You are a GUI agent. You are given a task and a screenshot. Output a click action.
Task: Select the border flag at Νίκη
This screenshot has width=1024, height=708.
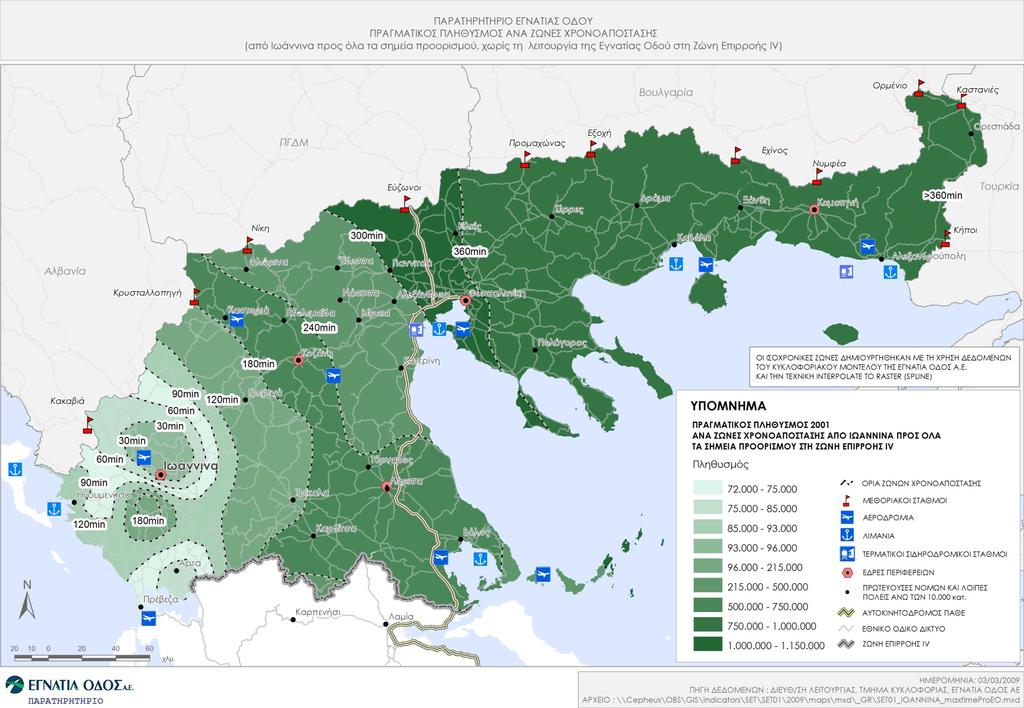pos(248,246)
